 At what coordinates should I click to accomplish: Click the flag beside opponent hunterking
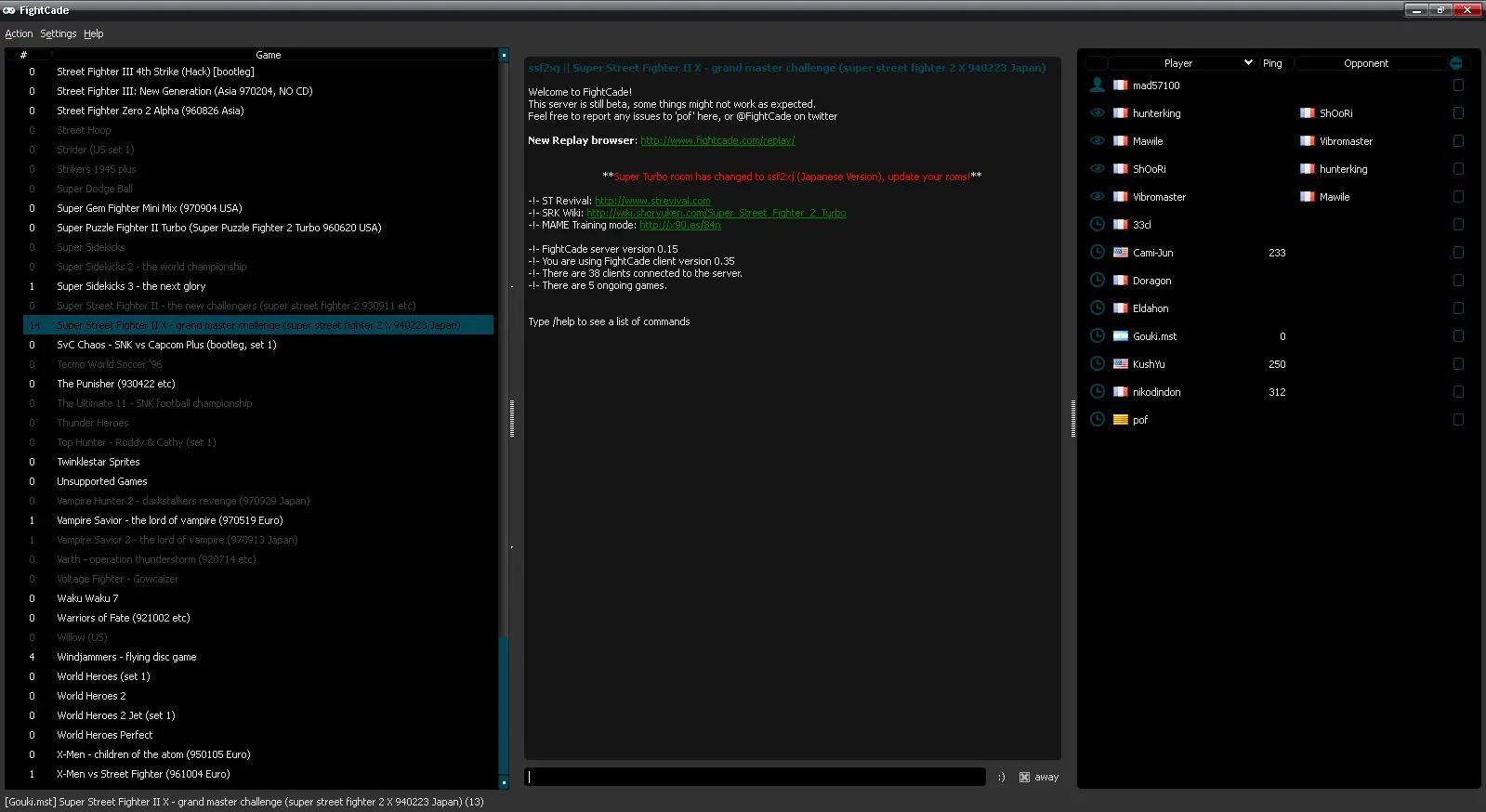[1308, 169]
